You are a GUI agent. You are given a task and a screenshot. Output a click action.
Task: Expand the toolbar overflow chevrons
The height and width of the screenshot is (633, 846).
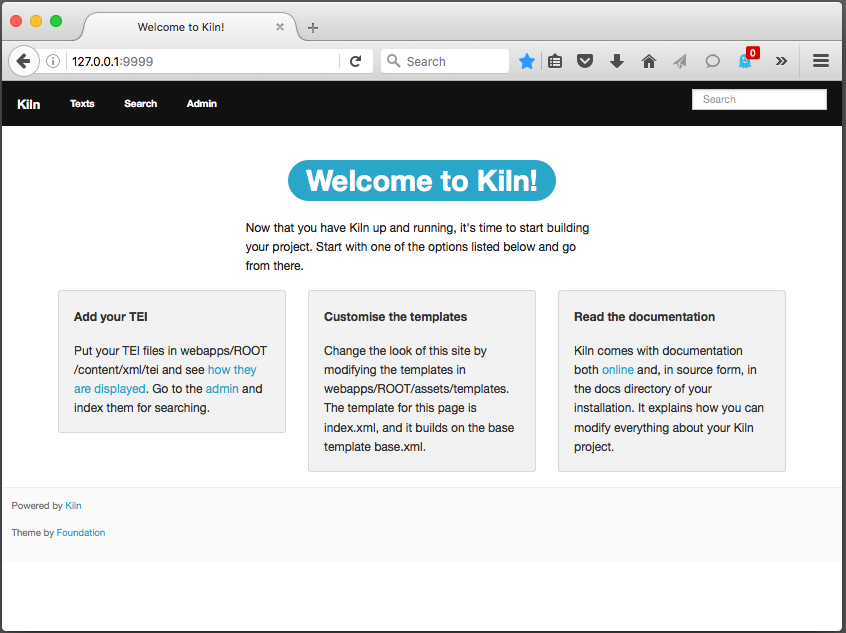781,61
